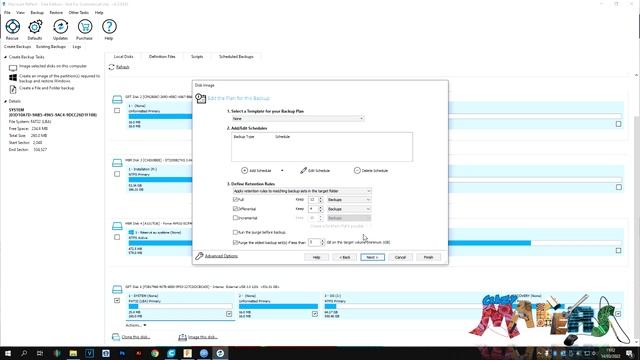Select MBR Disk 3 checkbox
Image resolution: width=640 pixels, height=360 pixels.
[x=117, y=174]
